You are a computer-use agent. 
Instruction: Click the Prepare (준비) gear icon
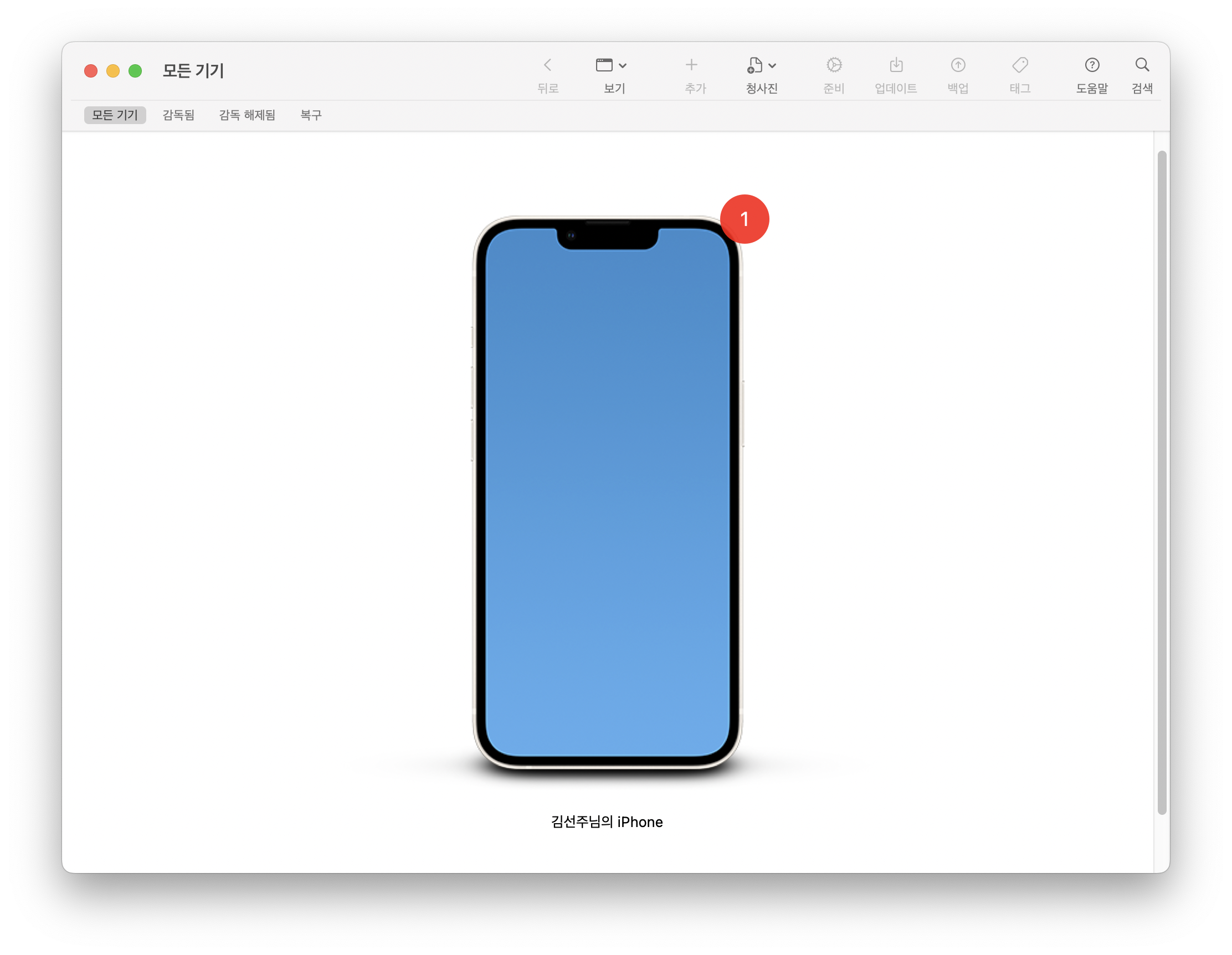pos(834,65)
